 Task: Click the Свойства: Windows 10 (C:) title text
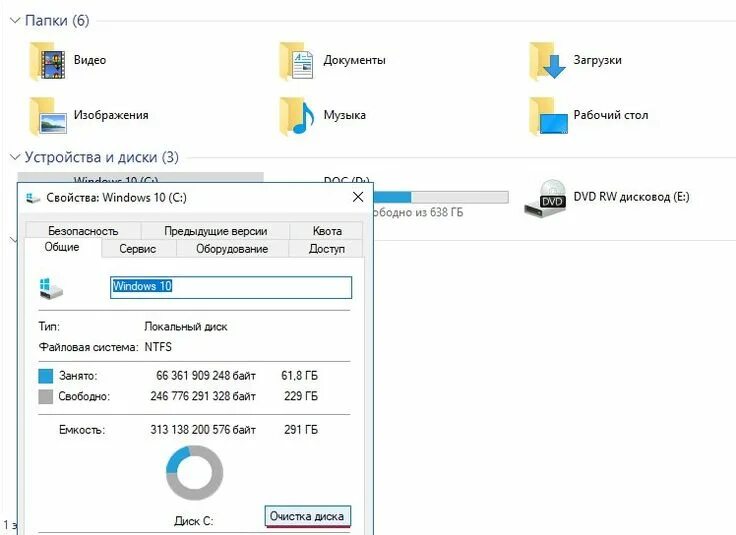116,198
